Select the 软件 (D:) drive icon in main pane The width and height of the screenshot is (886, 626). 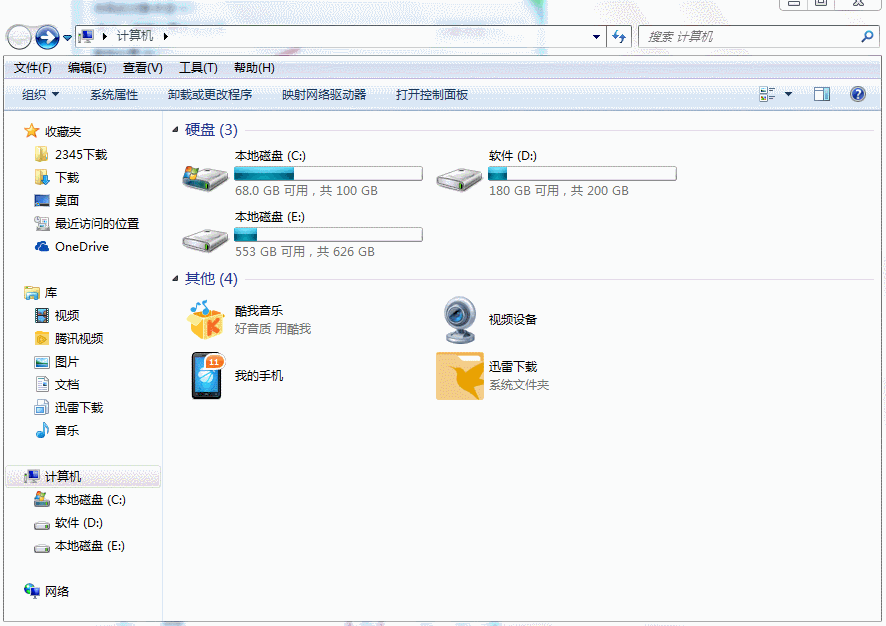tap(459, 179)
